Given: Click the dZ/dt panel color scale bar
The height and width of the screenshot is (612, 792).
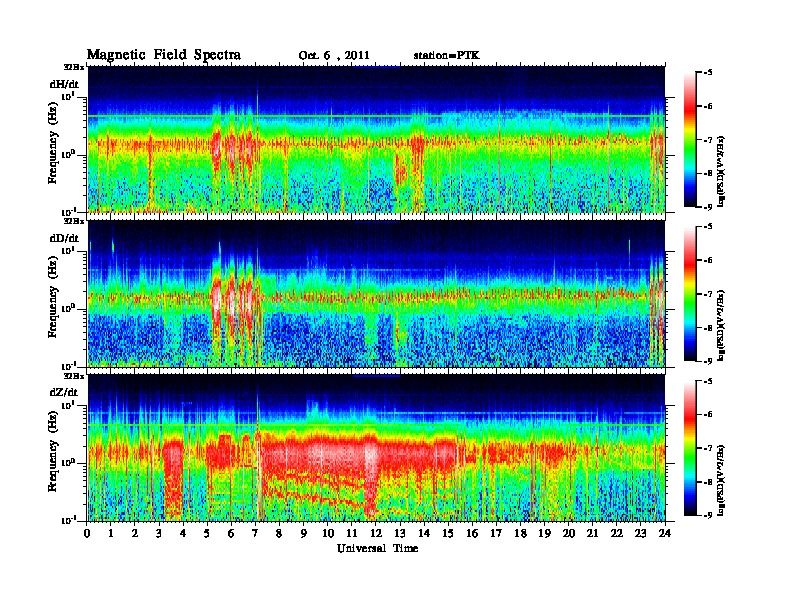Looking at the screenshot, I should coord(690,448).
